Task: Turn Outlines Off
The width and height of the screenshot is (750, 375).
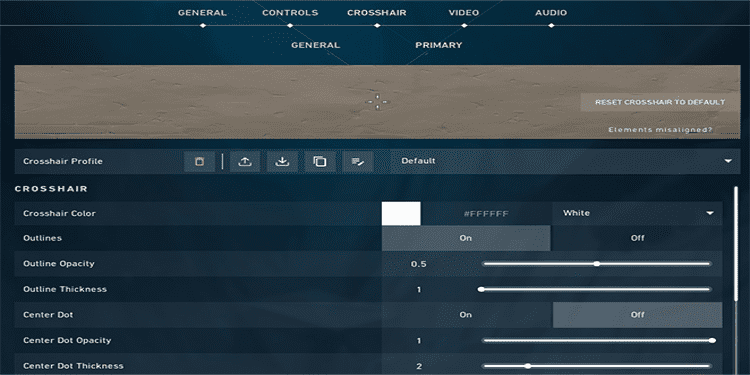Action: [637, 238]
